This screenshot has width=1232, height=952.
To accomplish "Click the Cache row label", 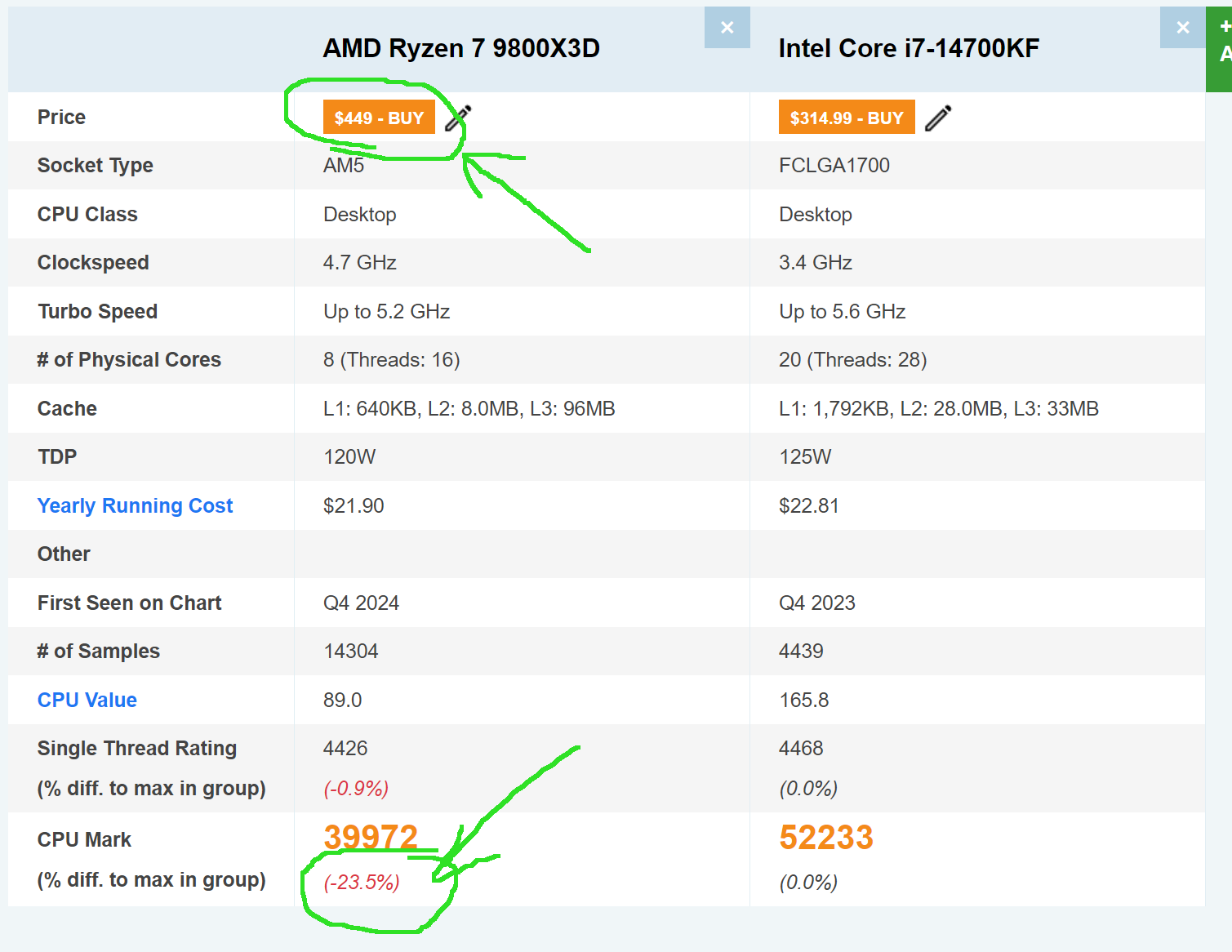I will 67,408.
